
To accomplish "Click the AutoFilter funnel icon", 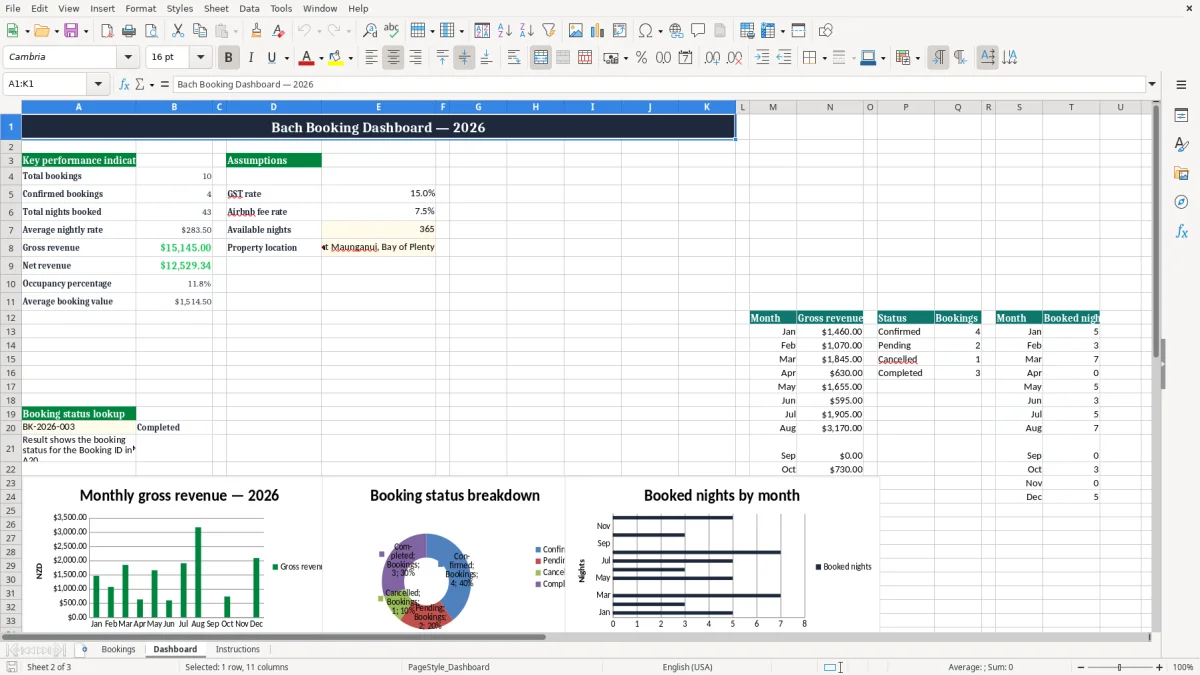I will pos(548,31).
